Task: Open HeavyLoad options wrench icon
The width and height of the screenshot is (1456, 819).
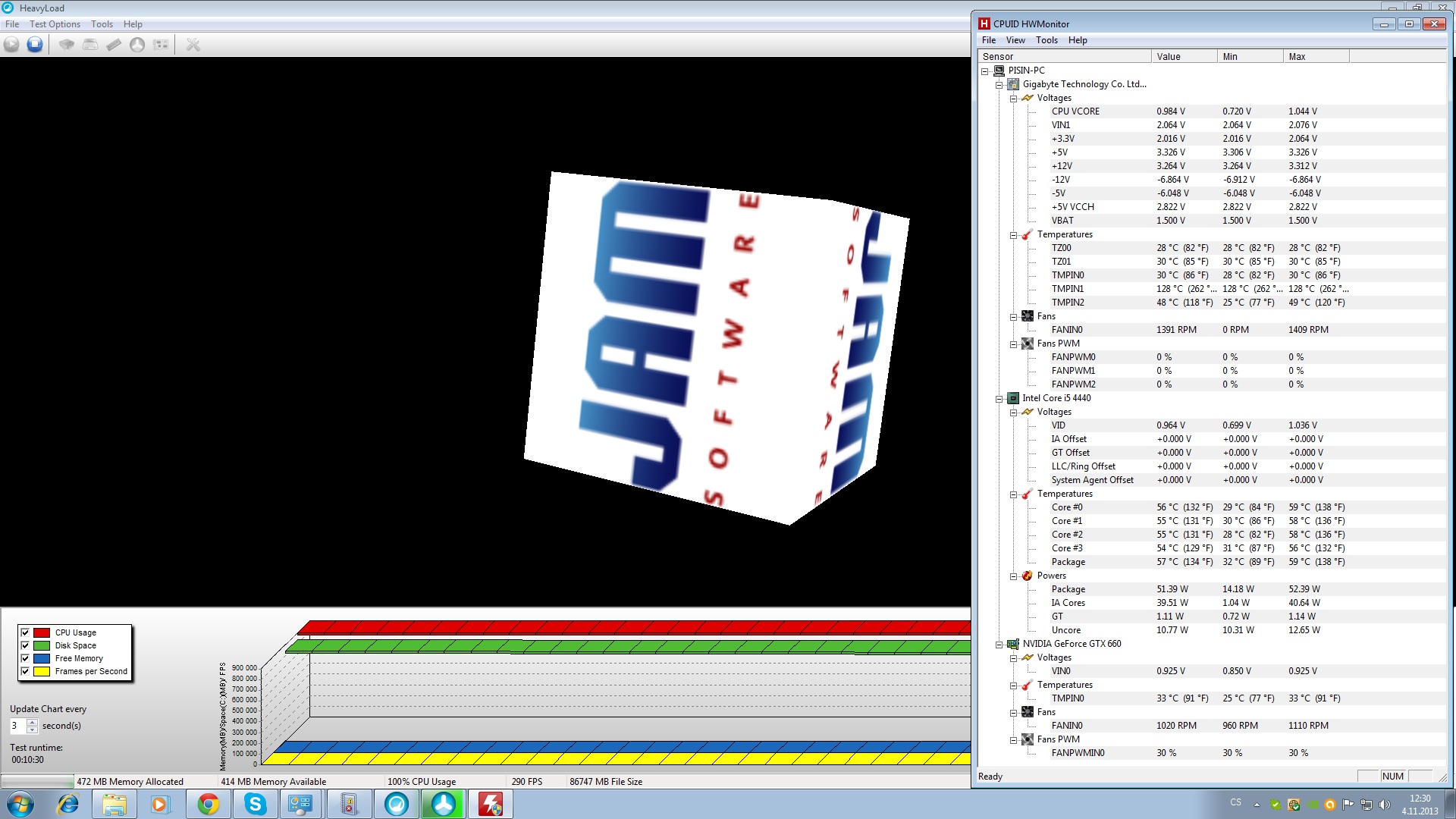Action: [x=193, y=45]
